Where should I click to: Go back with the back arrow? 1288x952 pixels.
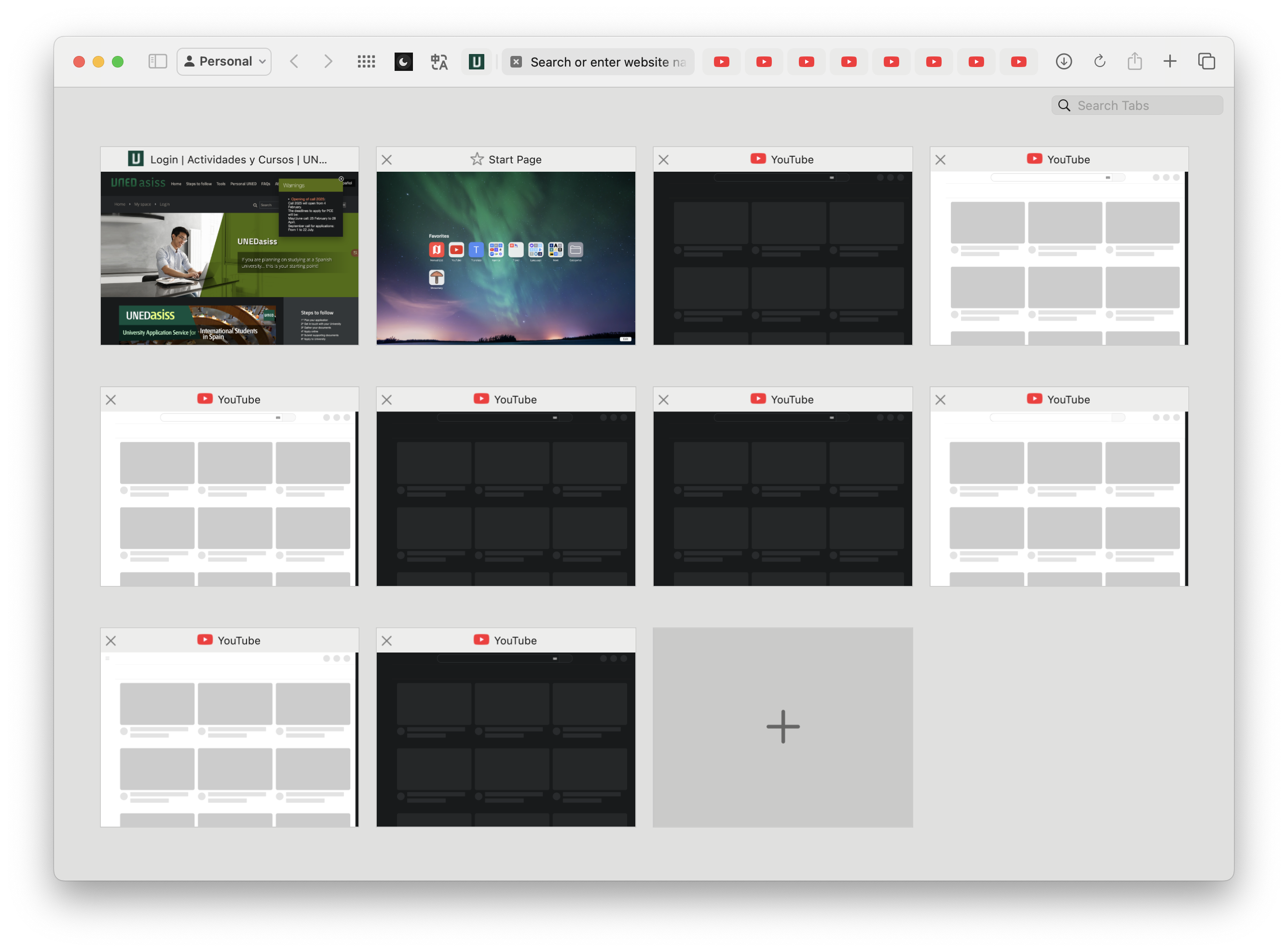(x=294, y=61)
